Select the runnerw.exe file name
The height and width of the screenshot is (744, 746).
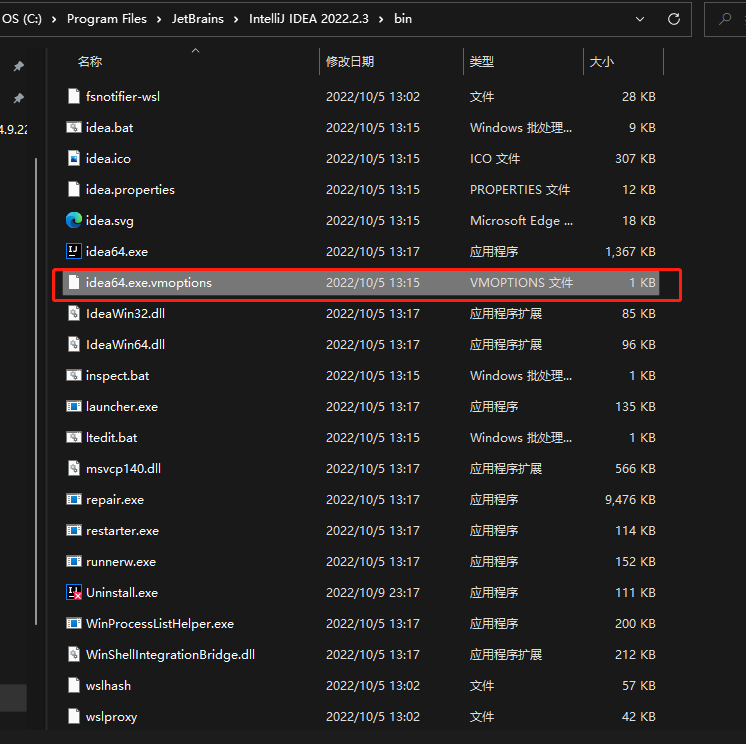point(121,561)
